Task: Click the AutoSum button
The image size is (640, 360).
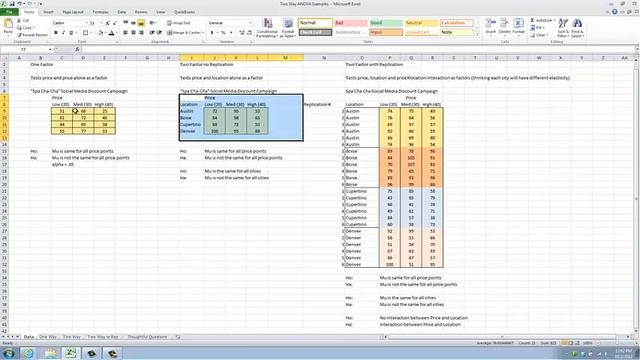Action: pos(542,20)
